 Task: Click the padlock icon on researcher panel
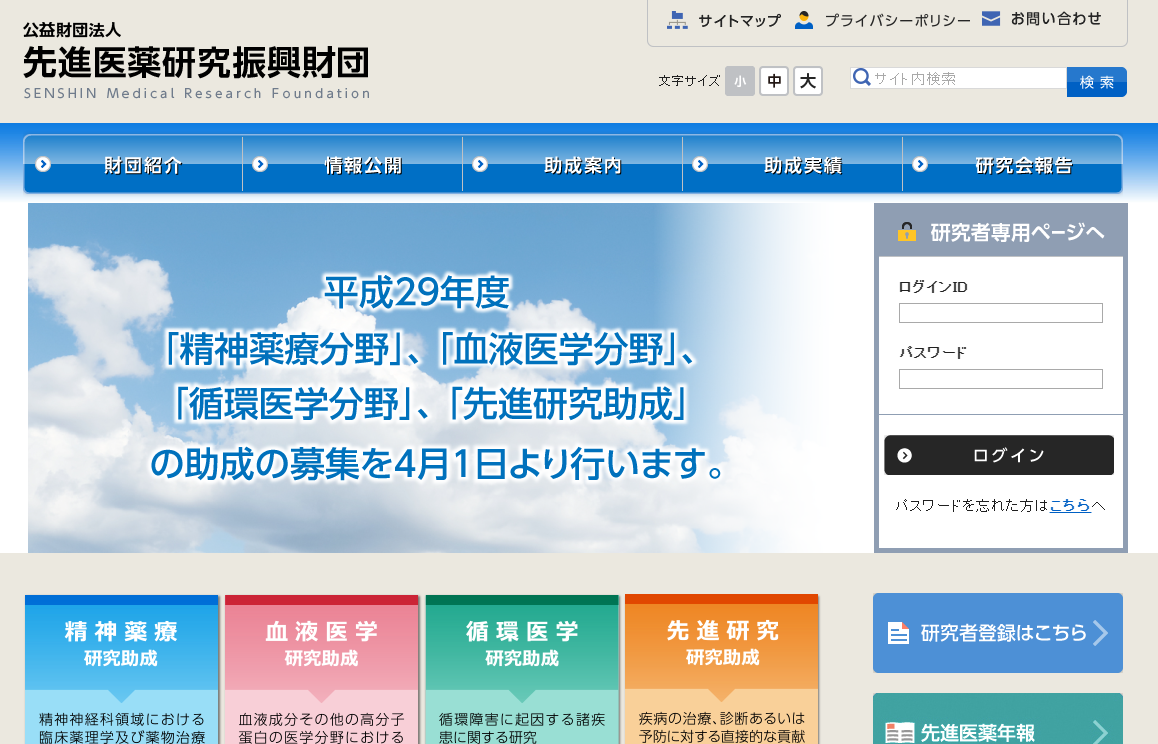click(906, 232)
